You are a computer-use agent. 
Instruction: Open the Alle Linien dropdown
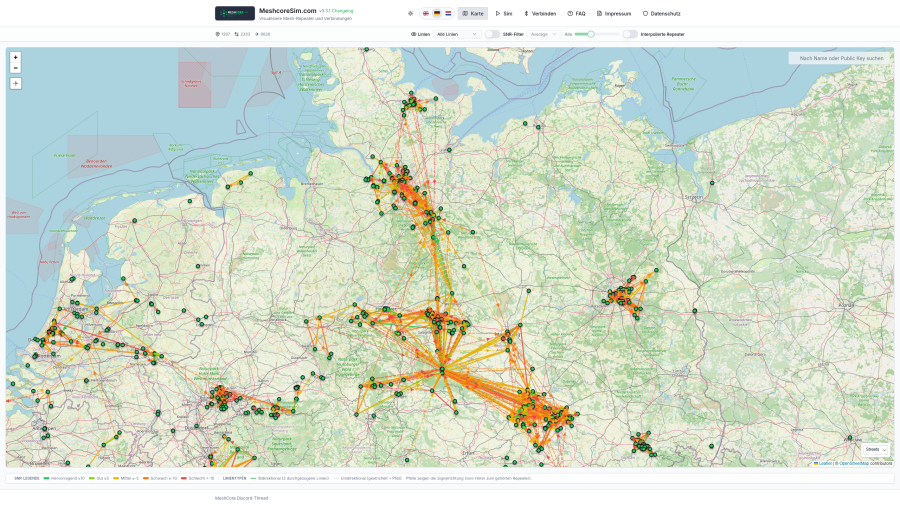(x=457, y=34)
